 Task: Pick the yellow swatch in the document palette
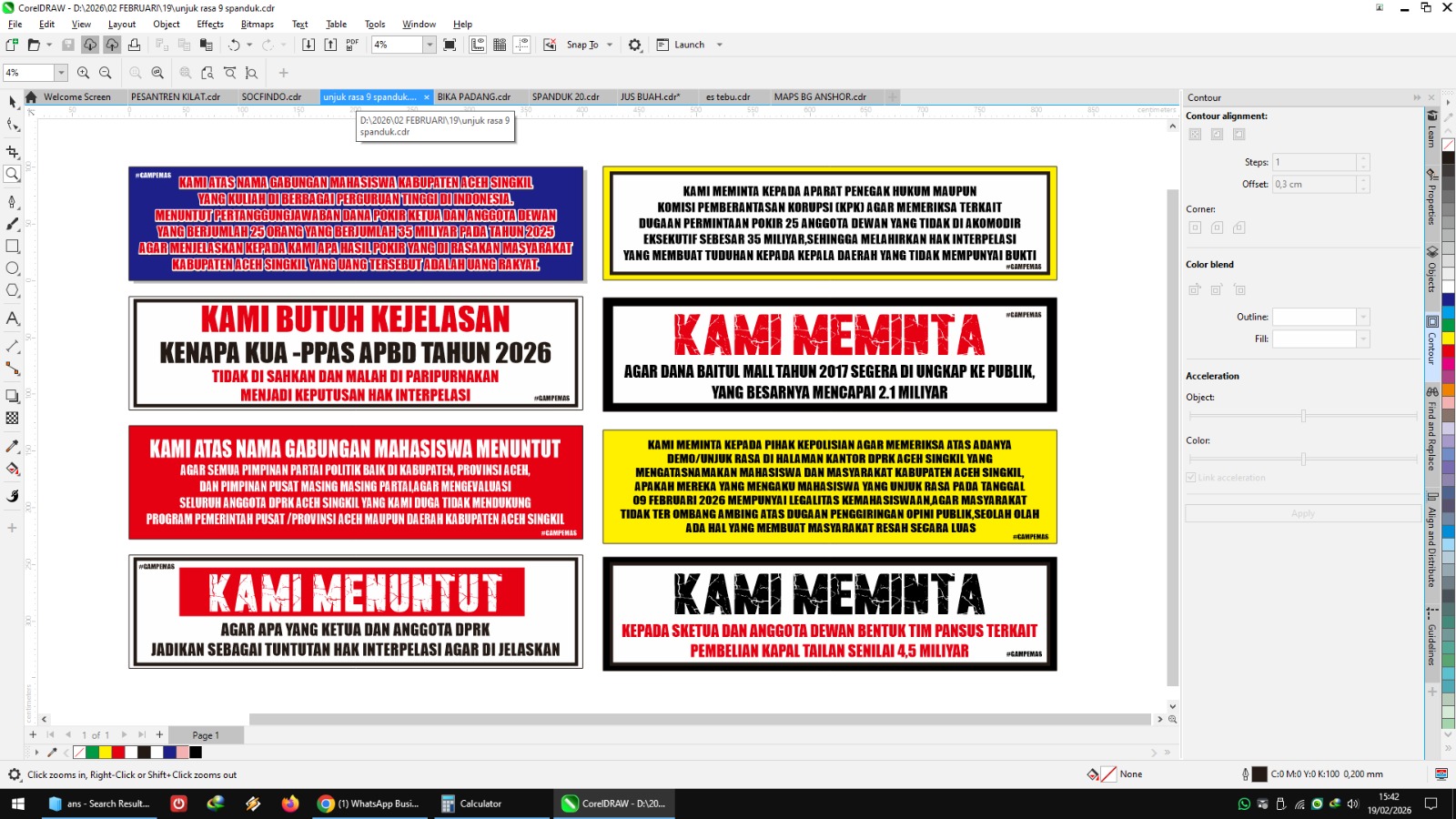(x=105, y=753)
